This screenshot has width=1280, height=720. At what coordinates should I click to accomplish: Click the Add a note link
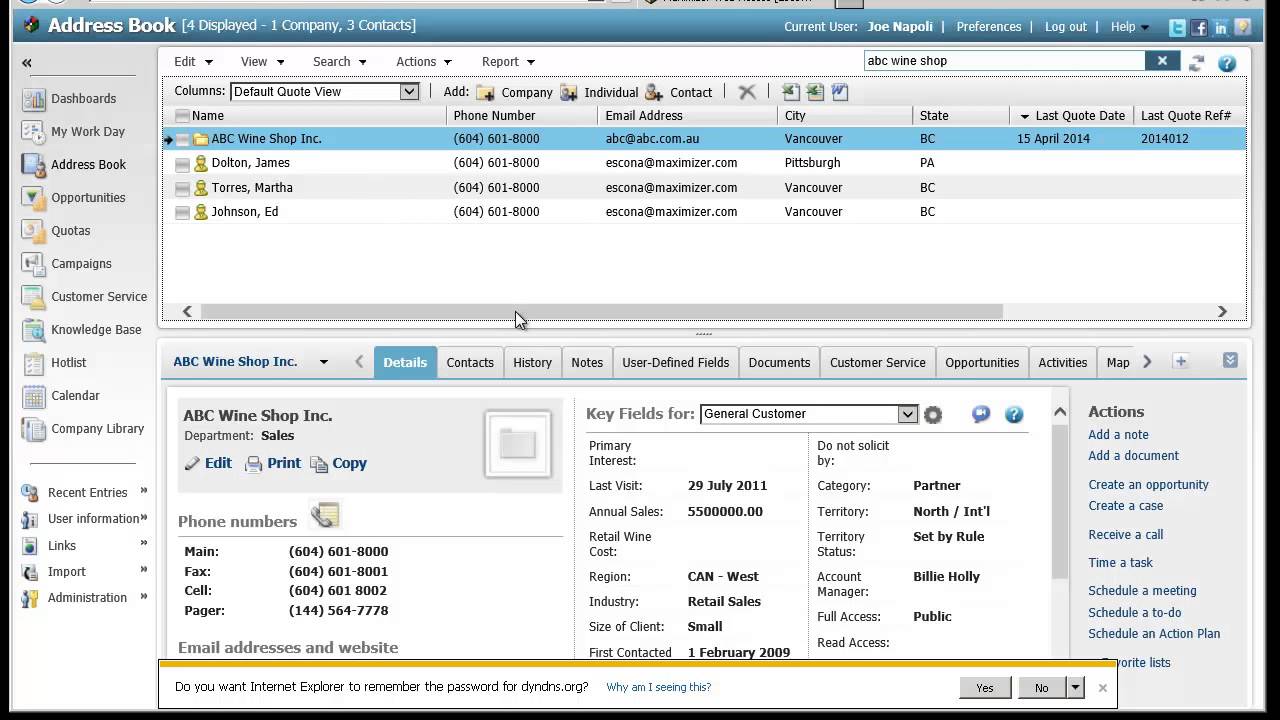(x=1118, y=434)
